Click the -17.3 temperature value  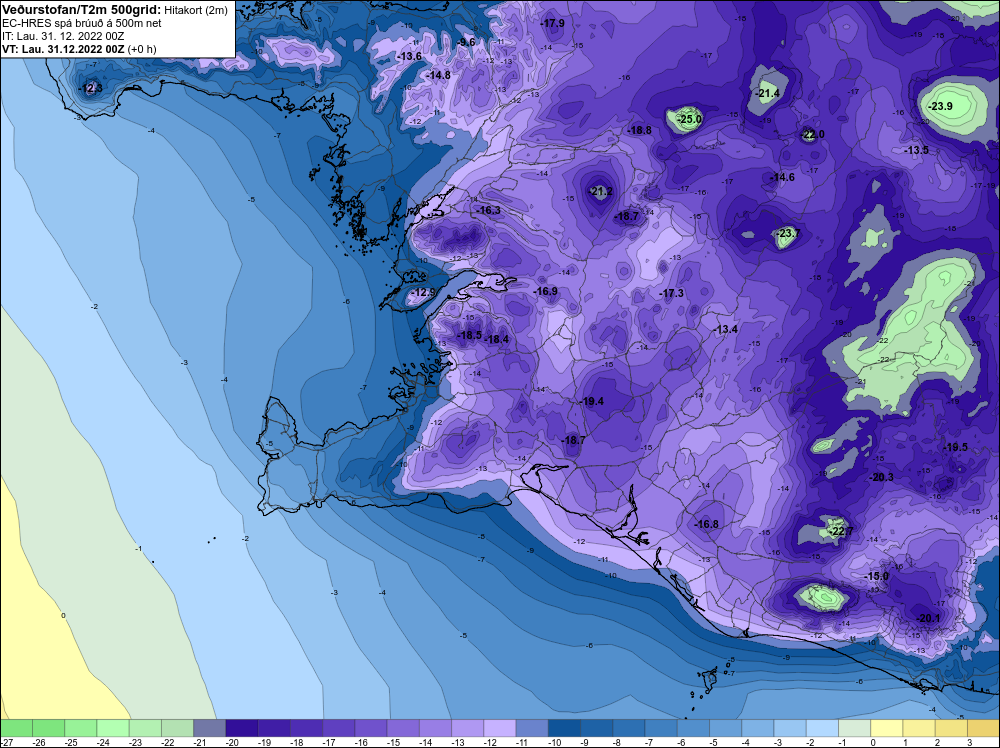672,293
